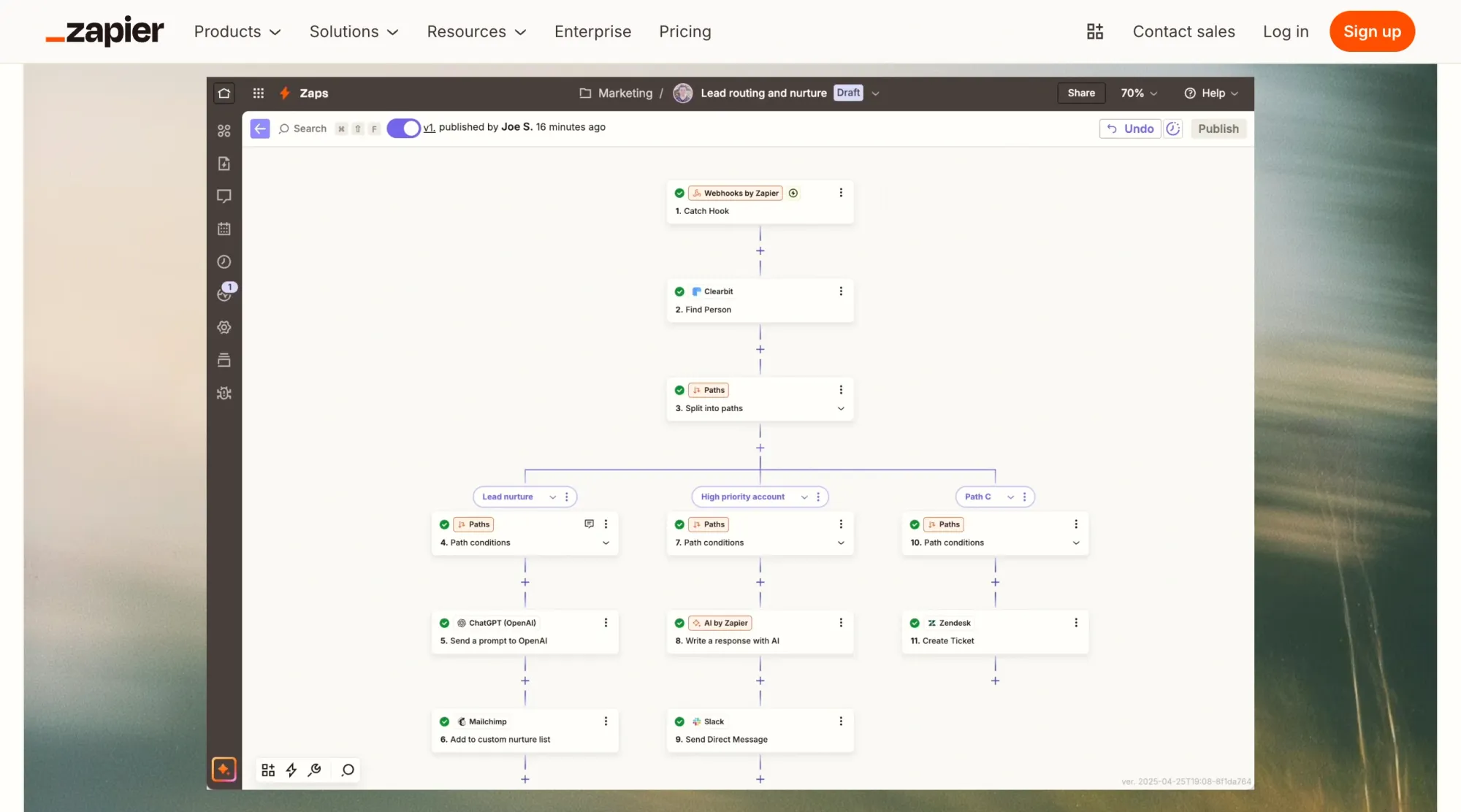Open the Enterprise page
The height and width of the screenshot is (812, 1461).
tap(592, 31)
